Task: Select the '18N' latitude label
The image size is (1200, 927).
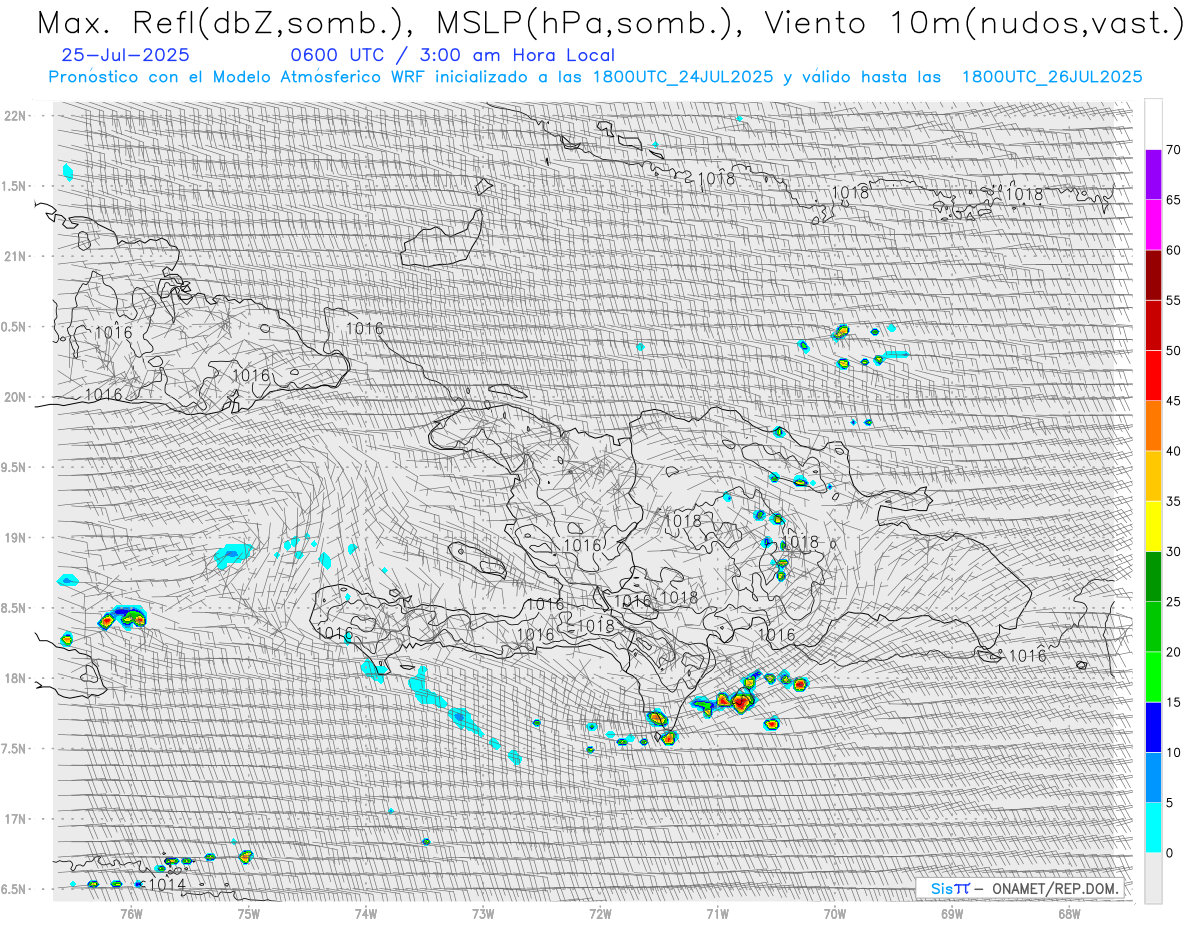Action: click(15, 678)
